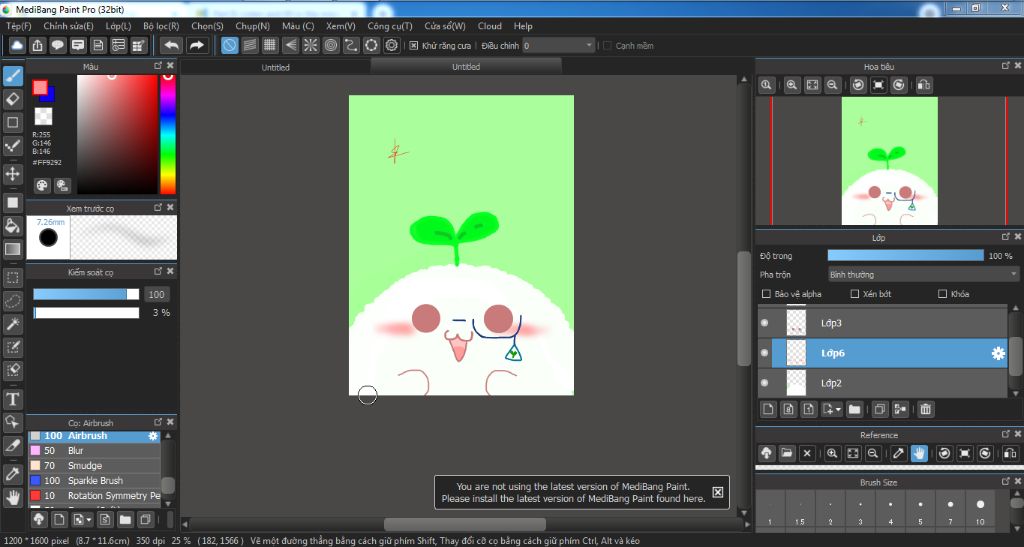Open Điều chỉnh correction dropdown
This screenshot has width=1024, height=547.
(558, 46)
